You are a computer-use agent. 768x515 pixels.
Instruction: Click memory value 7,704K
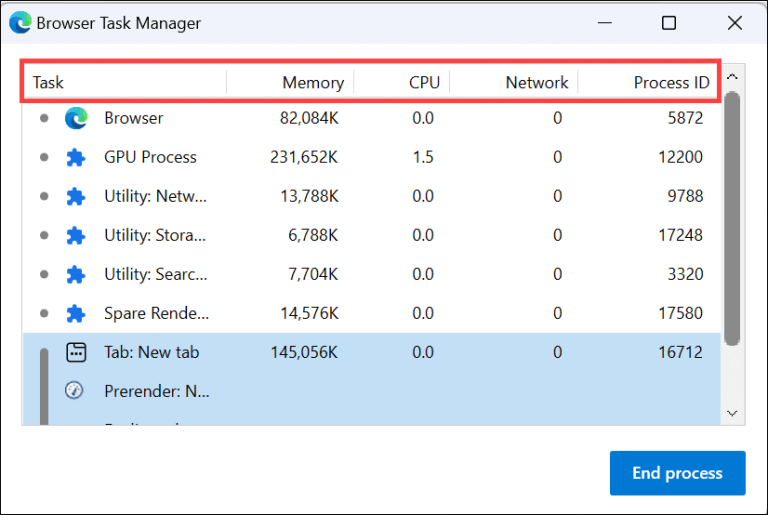[x=313, y=274]
